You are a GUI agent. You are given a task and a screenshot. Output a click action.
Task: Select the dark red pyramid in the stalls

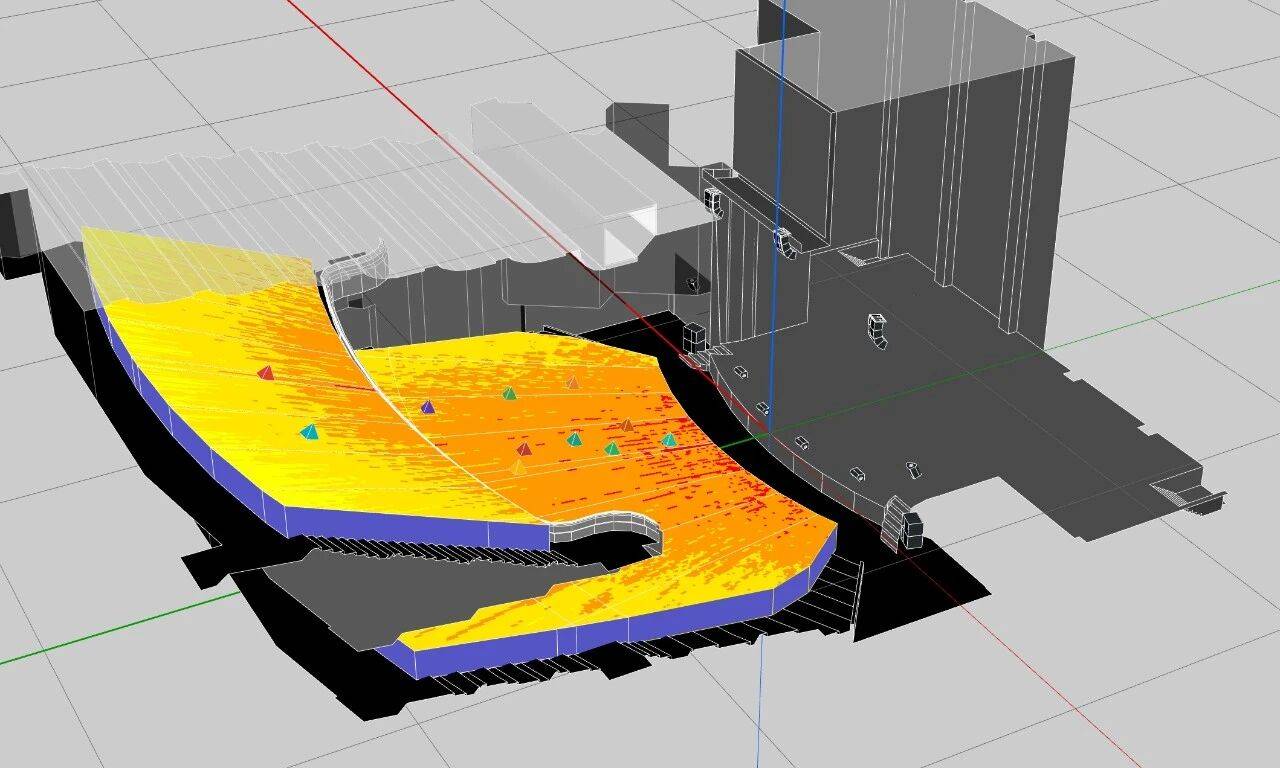coord(524,449)
